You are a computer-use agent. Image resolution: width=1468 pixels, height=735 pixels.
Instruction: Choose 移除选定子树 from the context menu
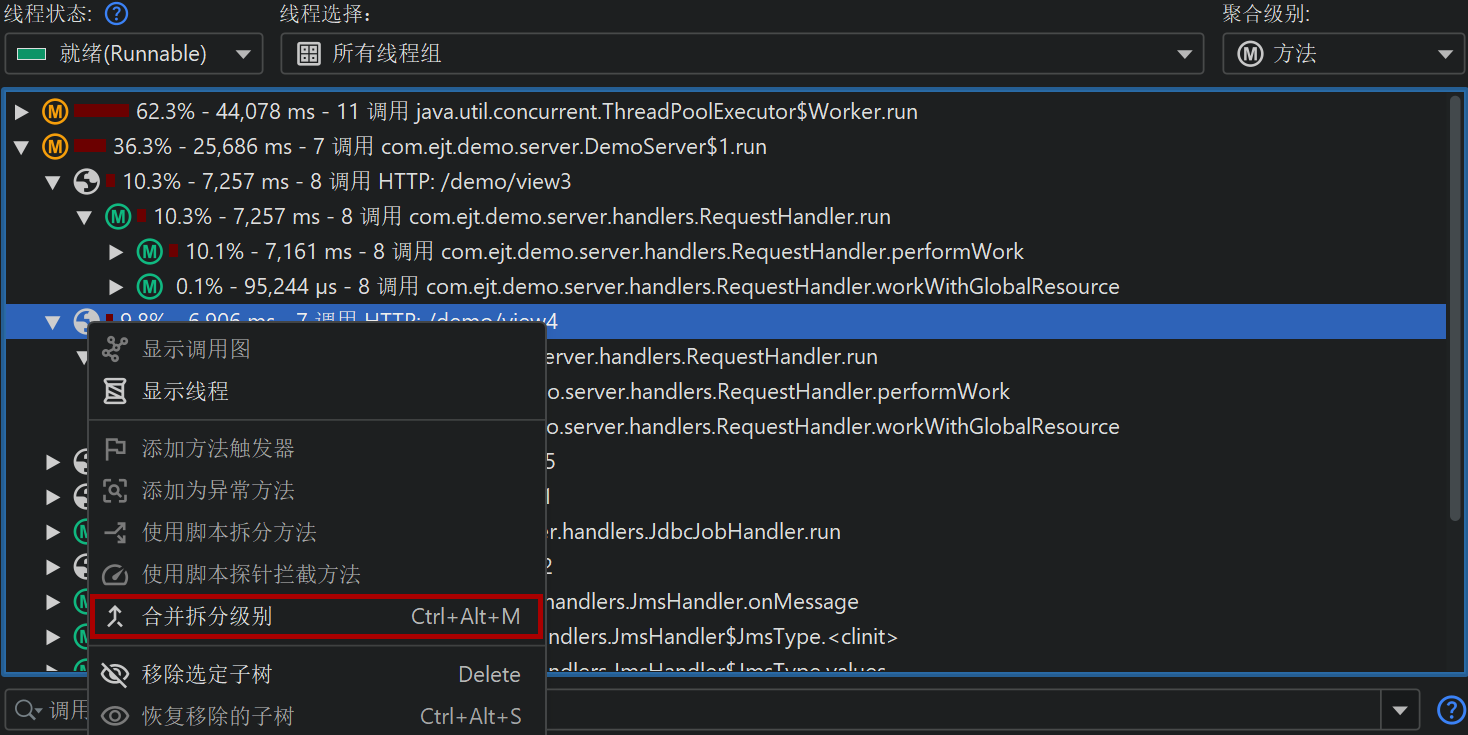[317, 675]
